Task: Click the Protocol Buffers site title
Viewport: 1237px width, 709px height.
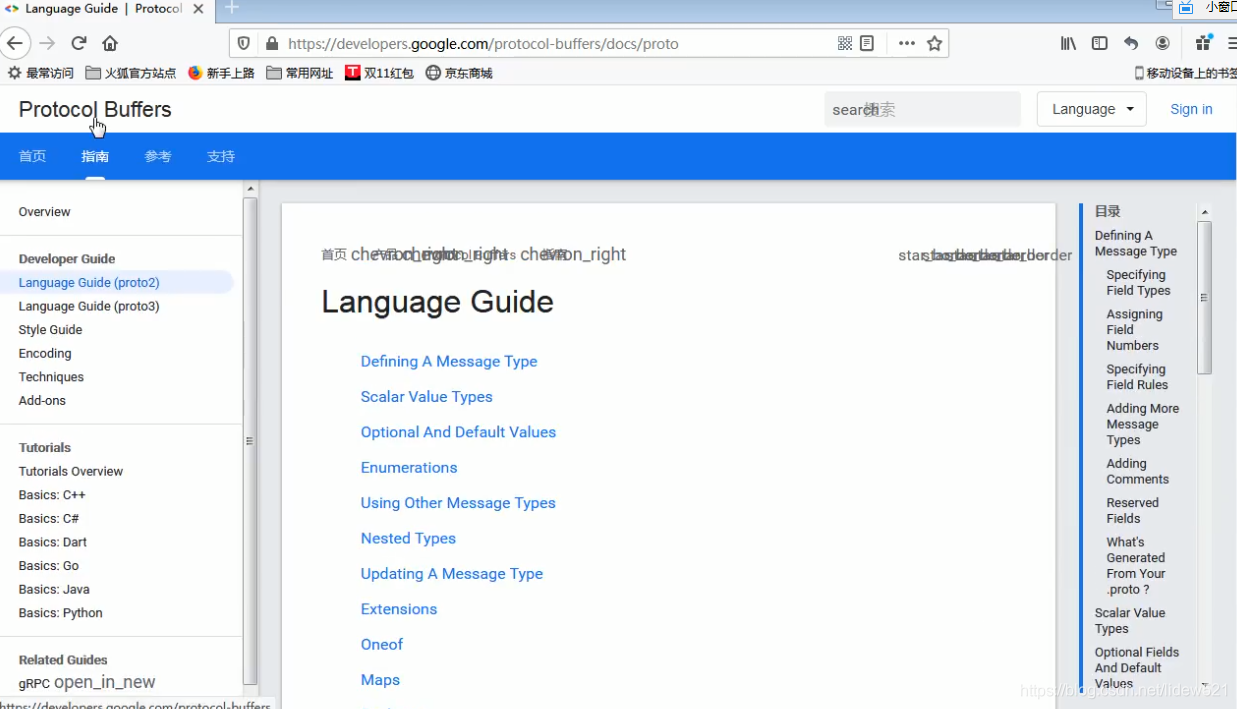Action: pos(95,109)
